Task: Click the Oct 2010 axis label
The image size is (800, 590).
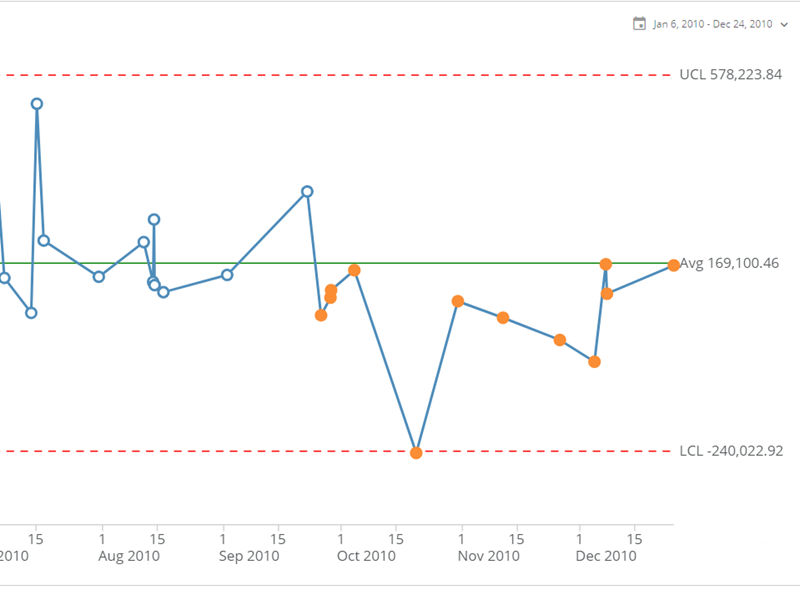Action: 366,556
